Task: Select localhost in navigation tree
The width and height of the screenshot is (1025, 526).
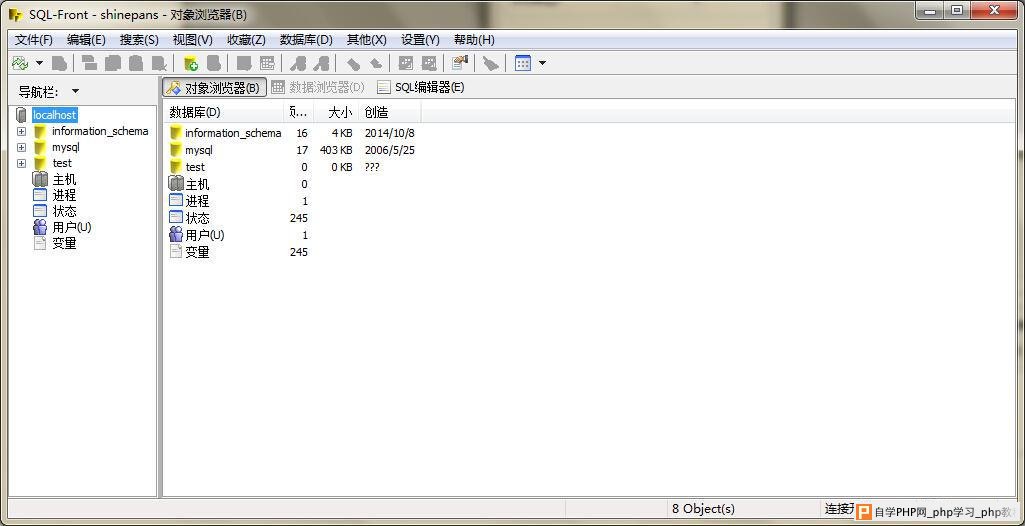Action: tap(55, 115)
